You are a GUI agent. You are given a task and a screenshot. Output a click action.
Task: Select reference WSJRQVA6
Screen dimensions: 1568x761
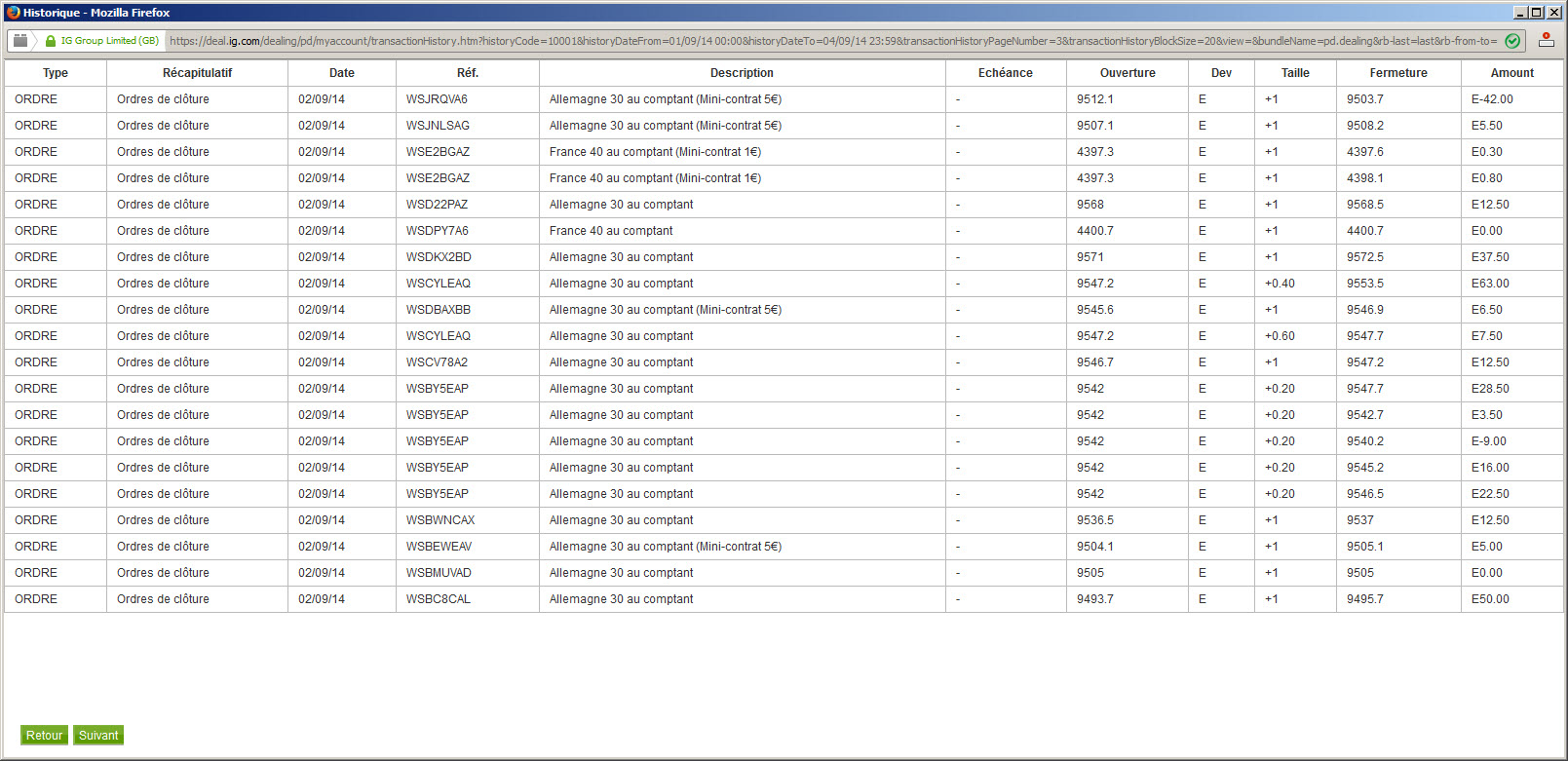(437, 99)
